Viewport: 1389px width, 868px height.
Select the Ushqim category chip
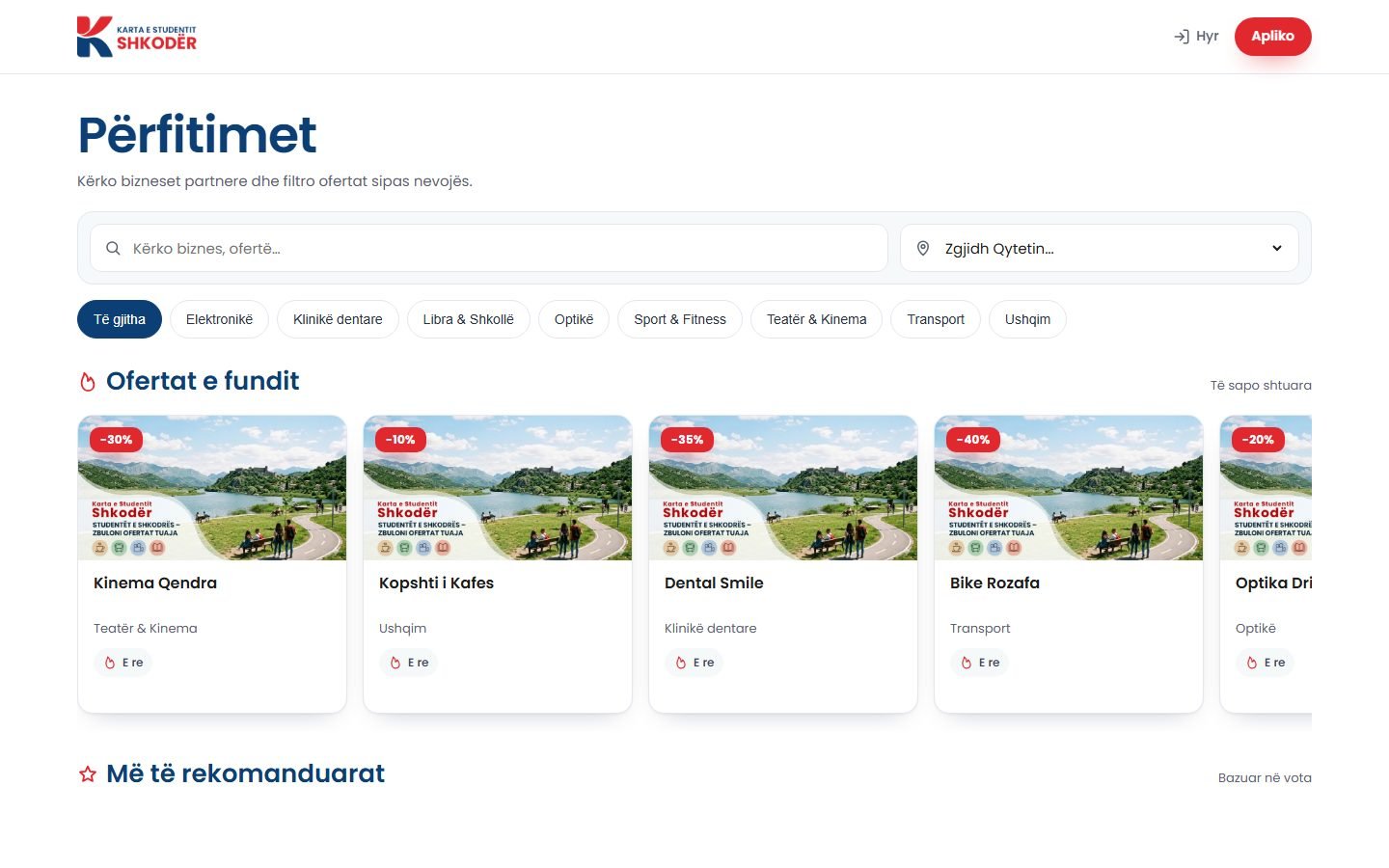(1027, 319)
